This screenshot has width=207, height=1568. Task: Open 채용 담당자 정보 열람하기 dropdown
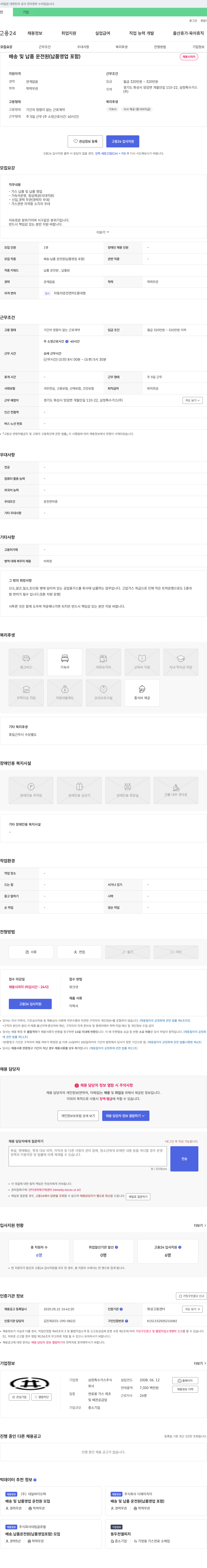point(126,1116)
